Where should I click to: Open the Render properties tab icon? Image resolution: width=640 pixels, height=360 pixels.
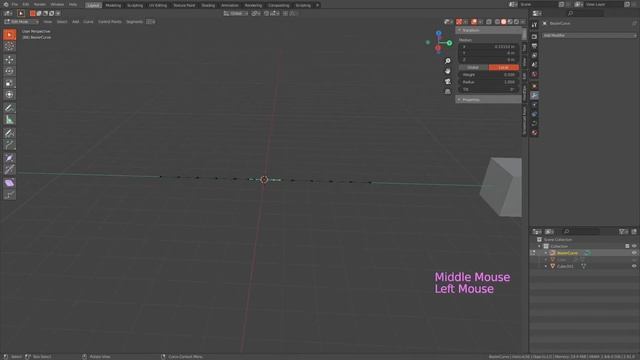pyautogui.click(x=534, y=37)
